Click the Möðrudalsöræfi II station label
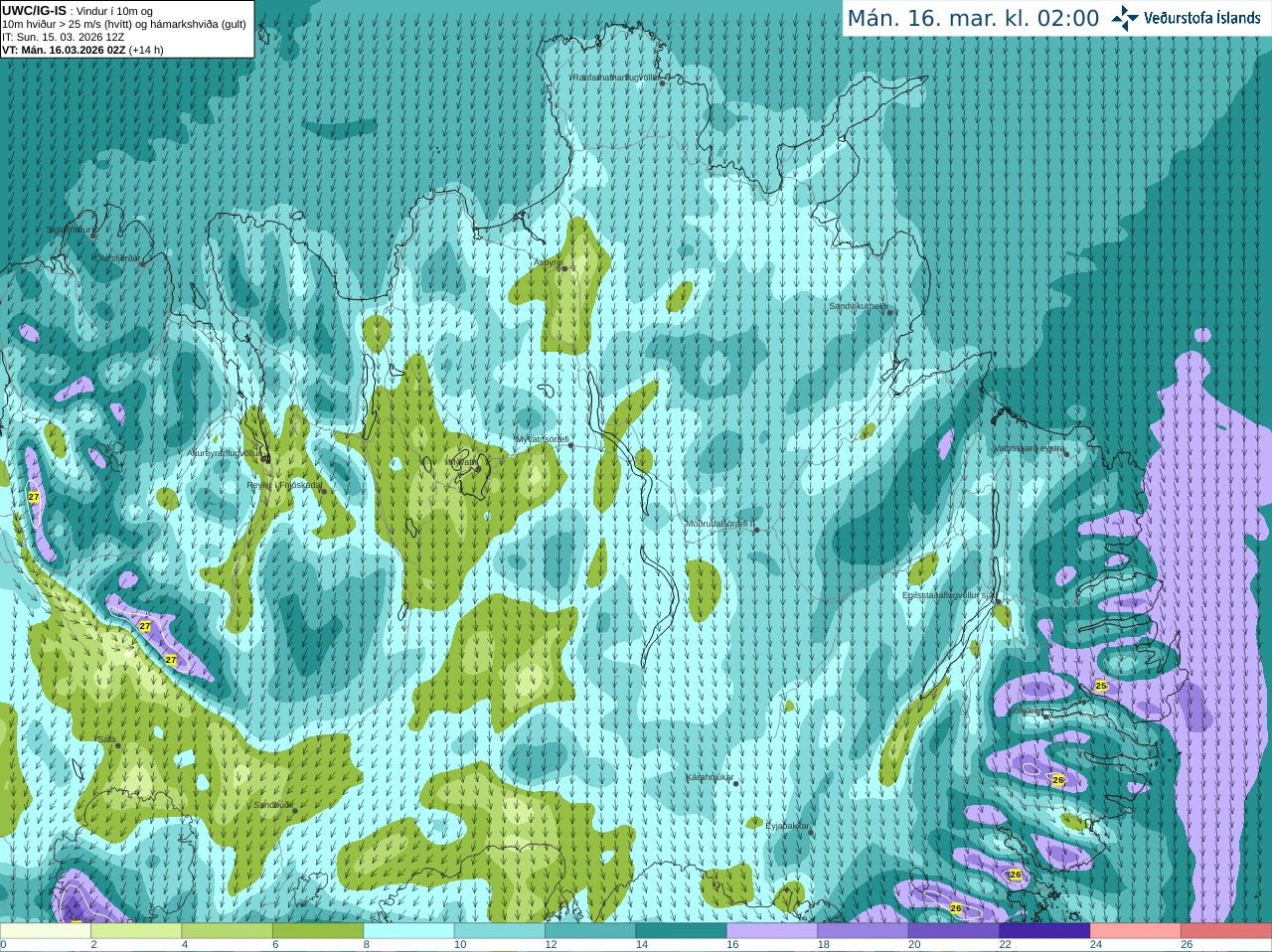 click(720, 524)
